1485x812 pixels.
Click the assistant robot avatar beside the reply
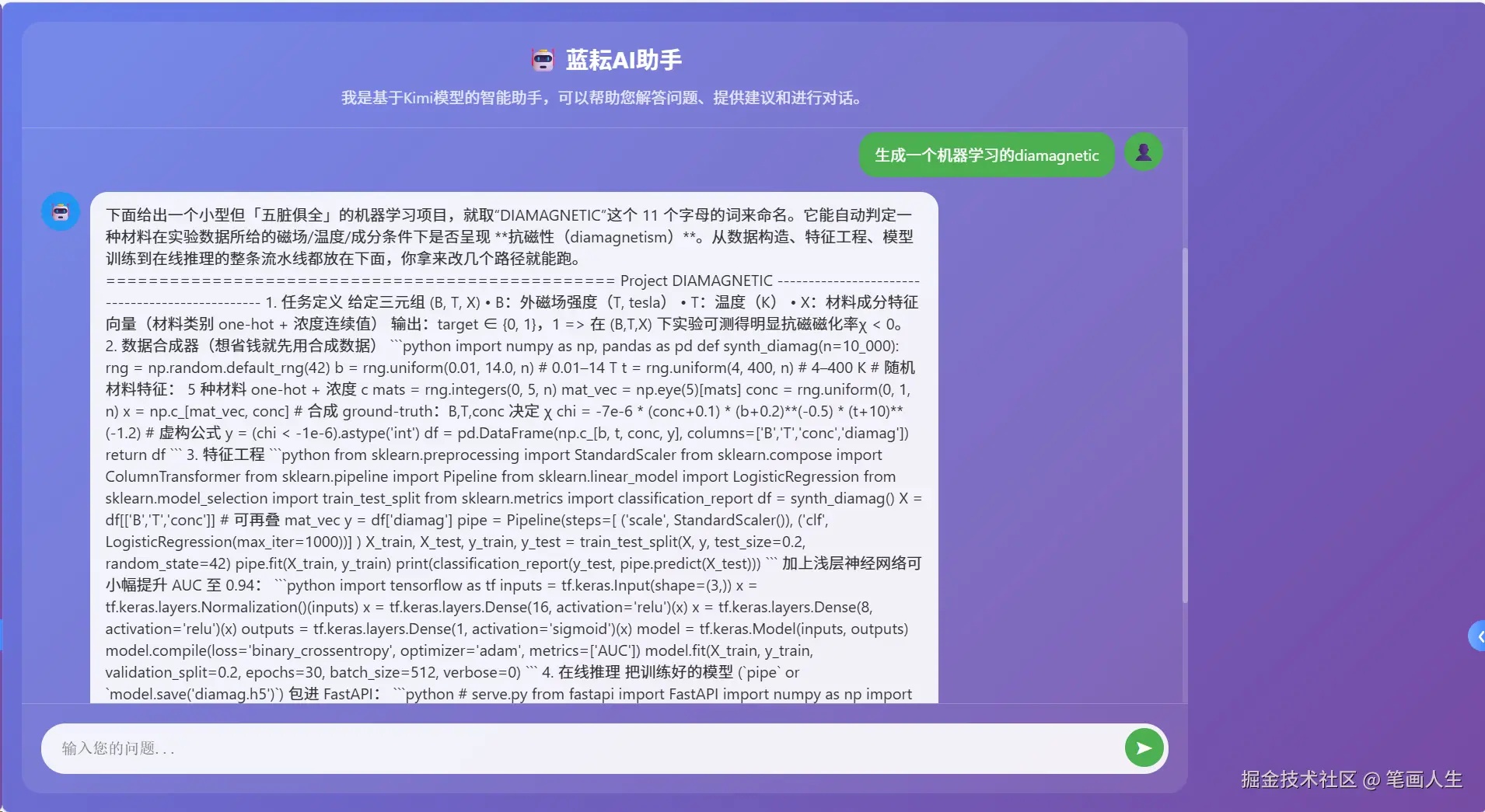pos(61,211)
